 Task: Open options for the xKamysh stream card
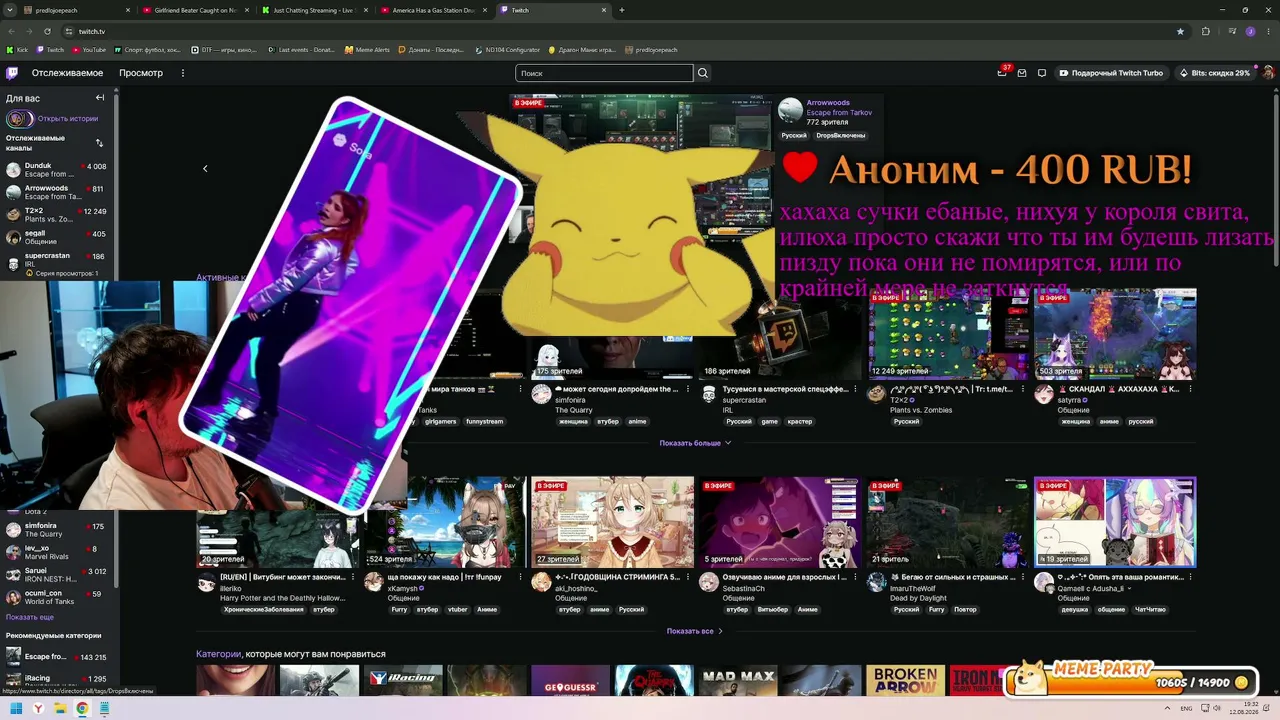tap(520, 578)
